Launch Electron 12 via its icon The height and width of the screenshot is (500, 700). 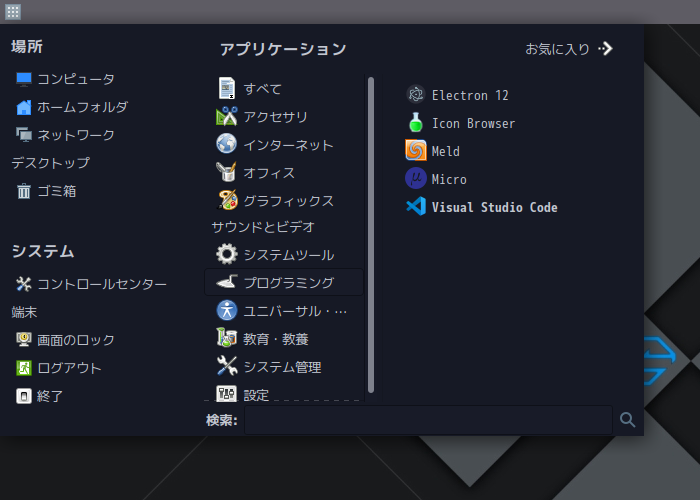point(416,95)
